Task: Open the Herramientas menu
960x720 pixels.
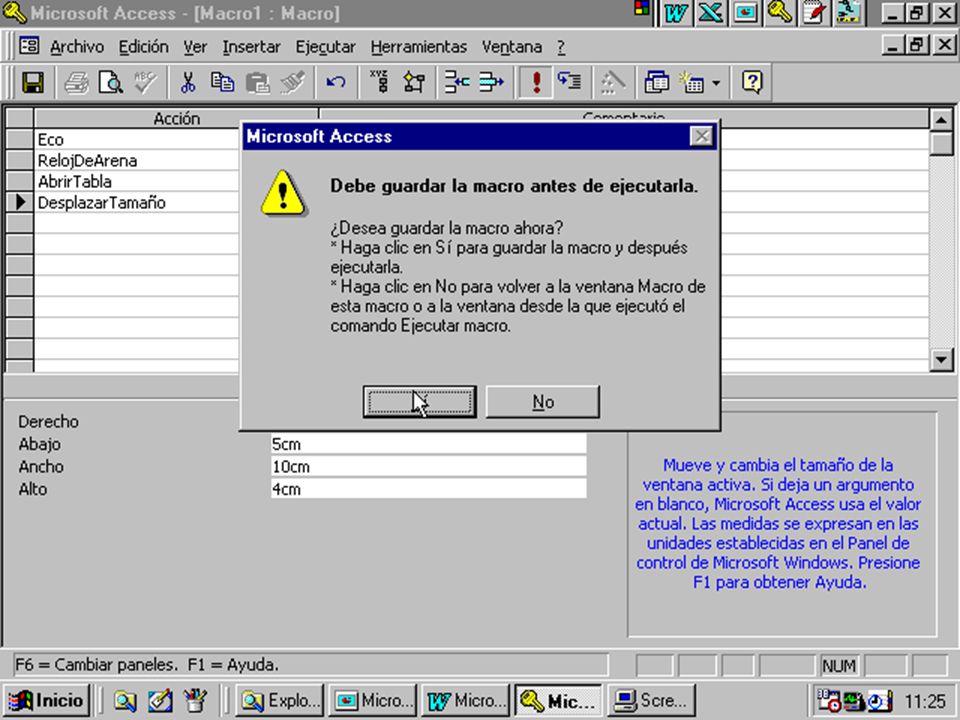Action: [419, 47]
